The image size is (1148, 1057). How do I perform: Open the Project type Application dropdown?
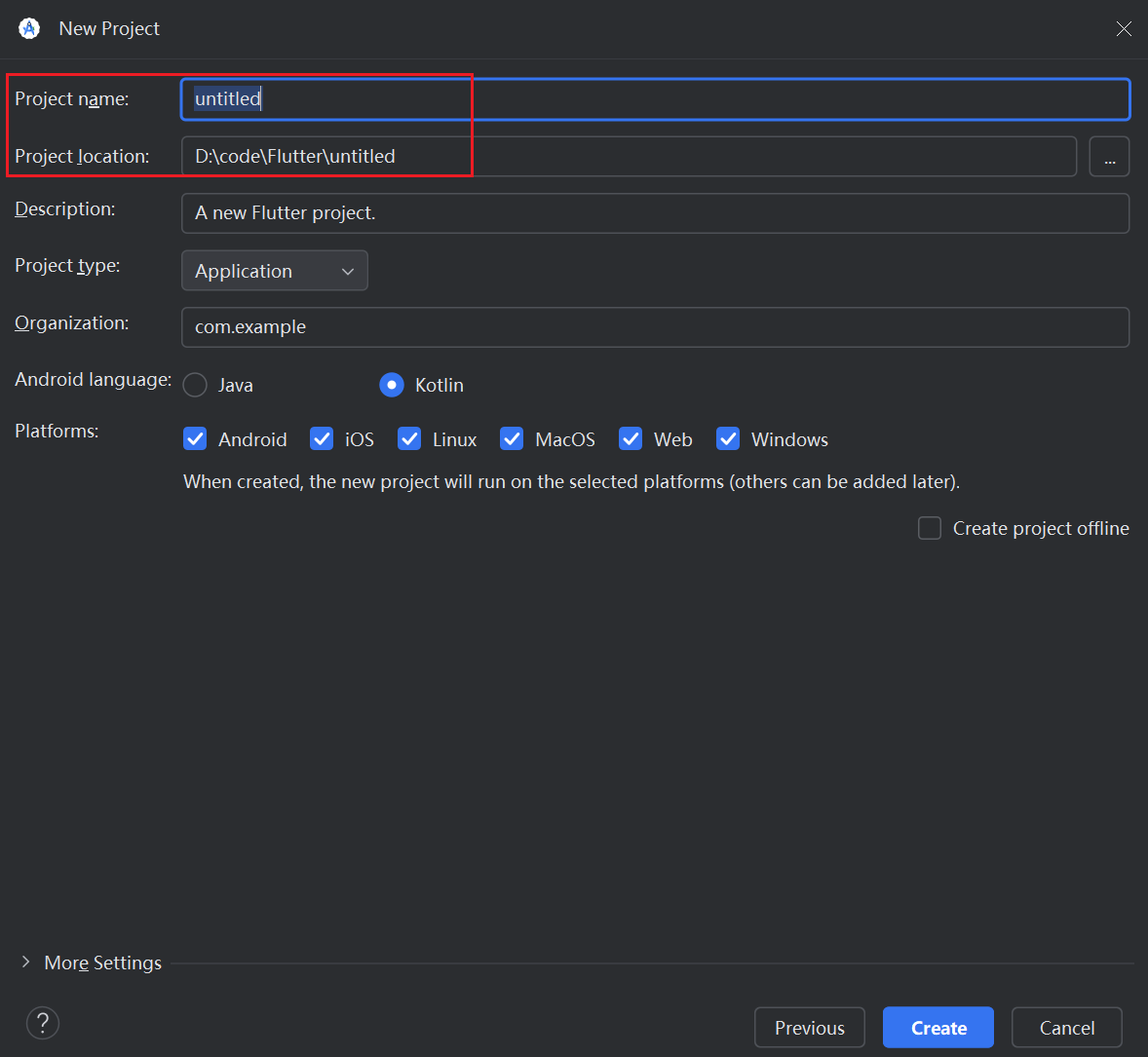pos(275,271)
